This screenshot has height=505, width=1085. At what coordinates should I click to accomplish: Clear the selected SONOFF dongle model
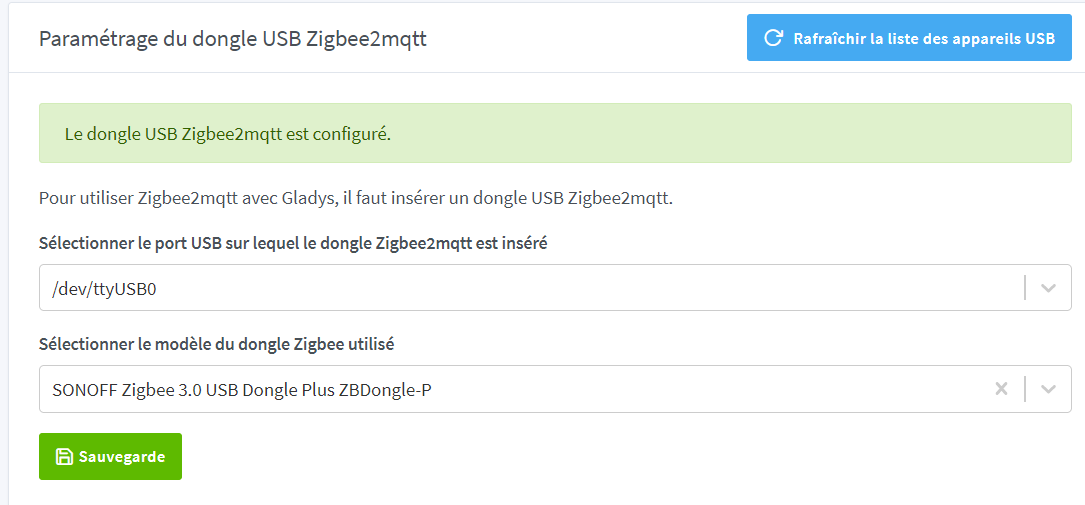tap(1001, 389)
